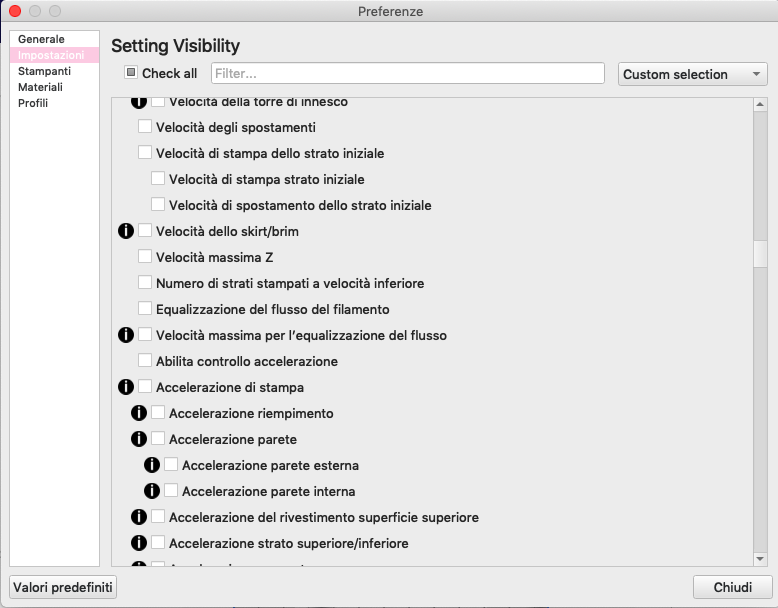Click info icon beside Accelerazione strato superiore/inferiore
The width and height of the screenshot is (778, 608).
point(139,543)
